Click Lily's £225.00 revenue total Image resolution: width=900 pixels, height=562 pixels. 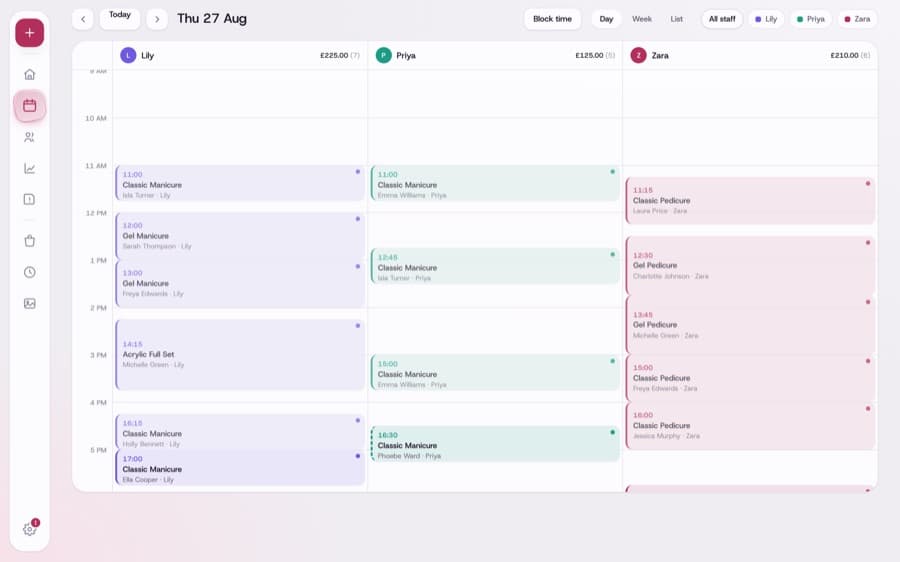(334, 55)
